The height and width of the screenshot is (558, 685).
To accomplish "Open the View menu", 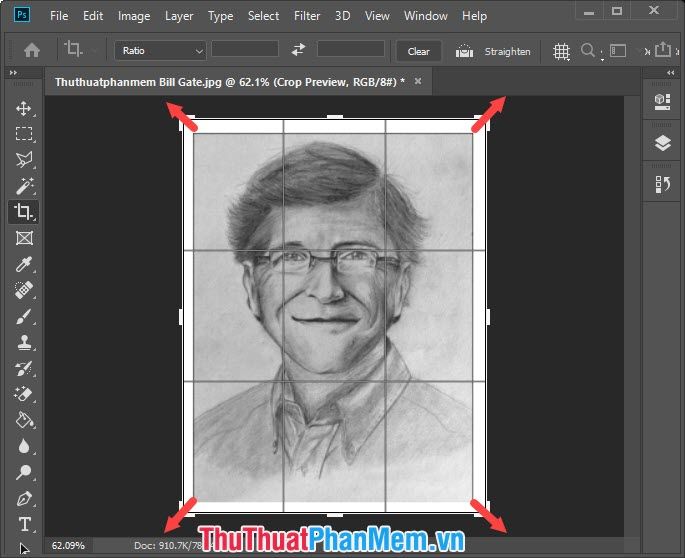I will click(x=377, y=16).
